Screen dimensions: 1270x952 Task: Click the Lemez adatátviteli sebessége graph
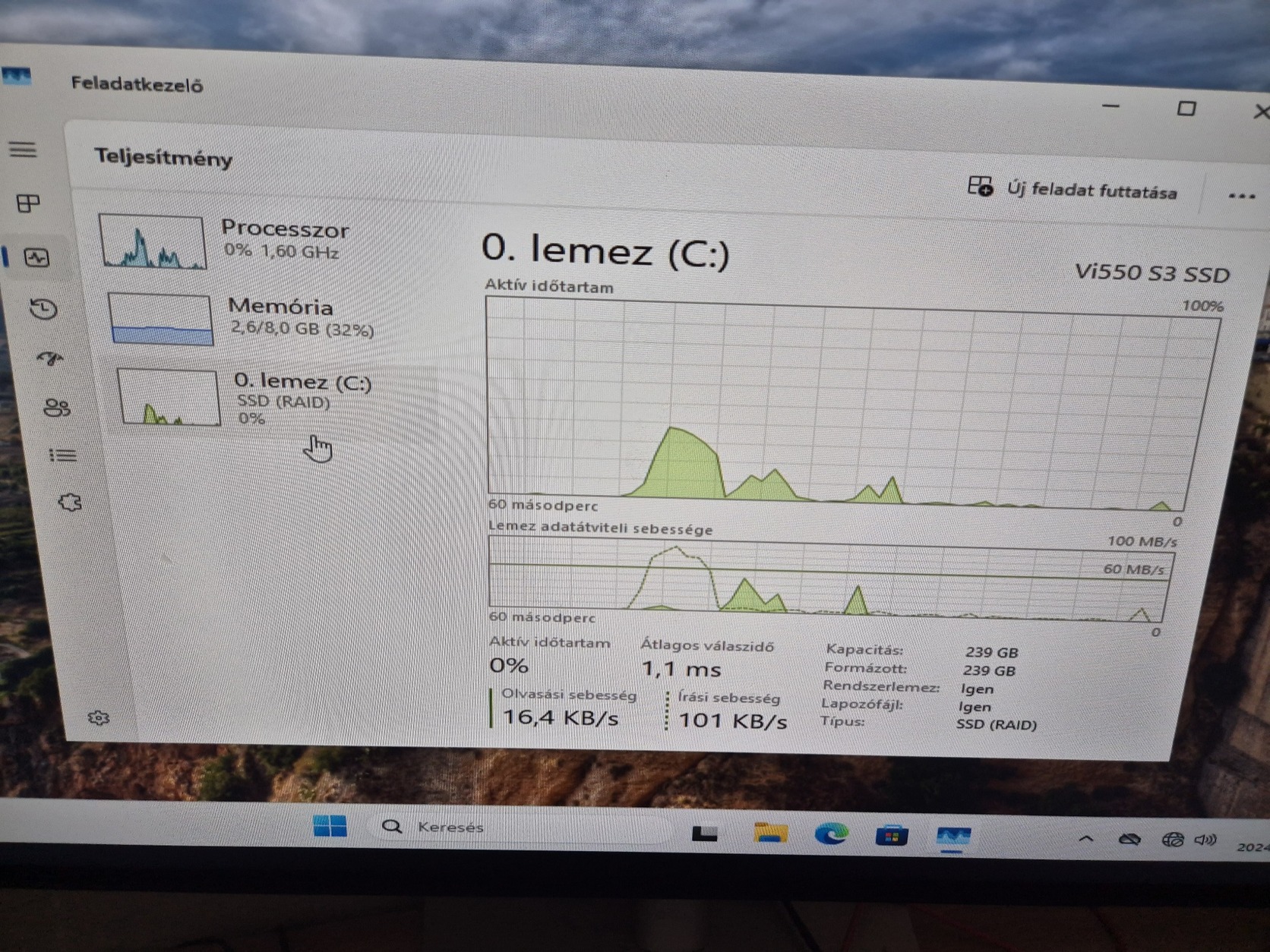pyautogui.click(x=830, y=578)
